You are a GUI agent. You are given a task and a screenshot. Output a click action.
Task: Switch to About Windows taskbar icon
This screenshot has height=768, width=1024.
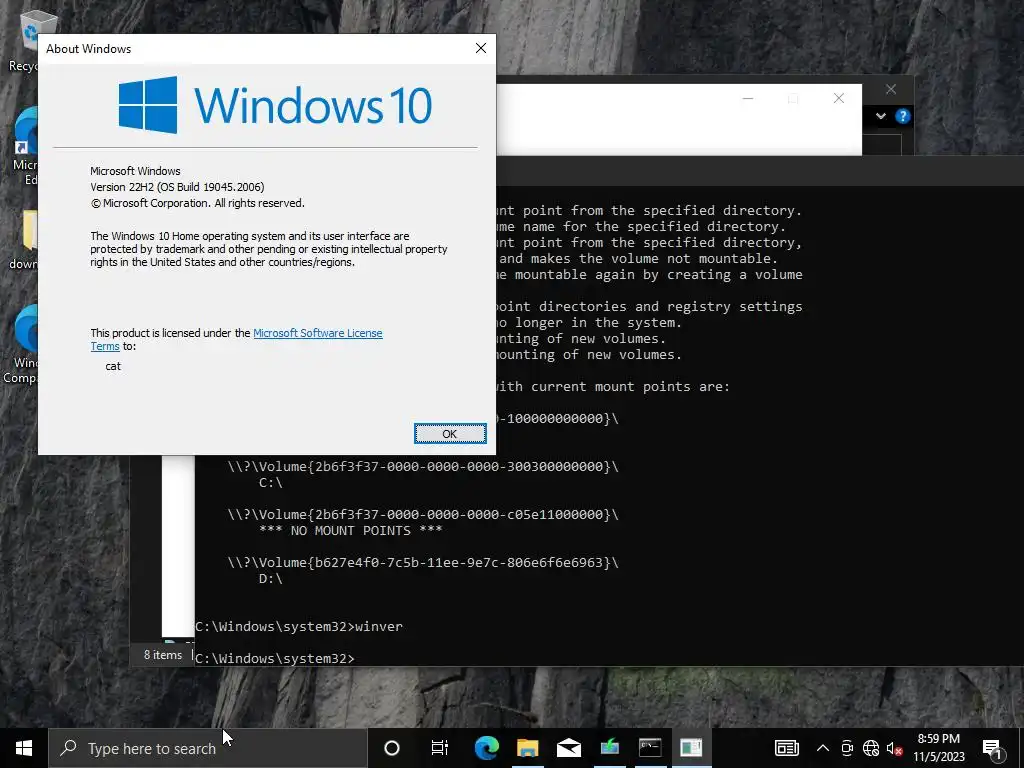(692, 748)
